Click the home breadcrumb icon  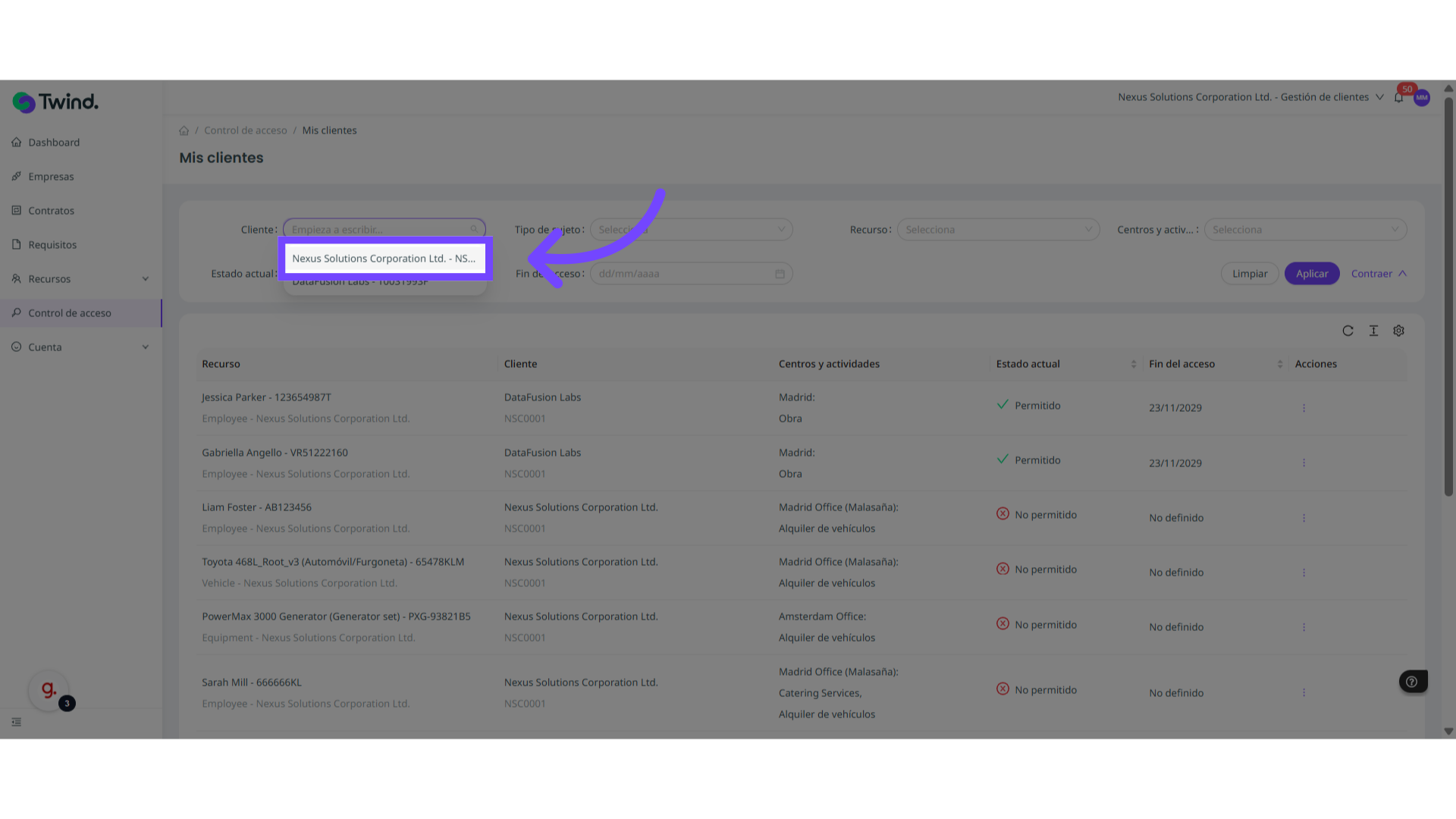pyautogui.click(x=184, y=130)
